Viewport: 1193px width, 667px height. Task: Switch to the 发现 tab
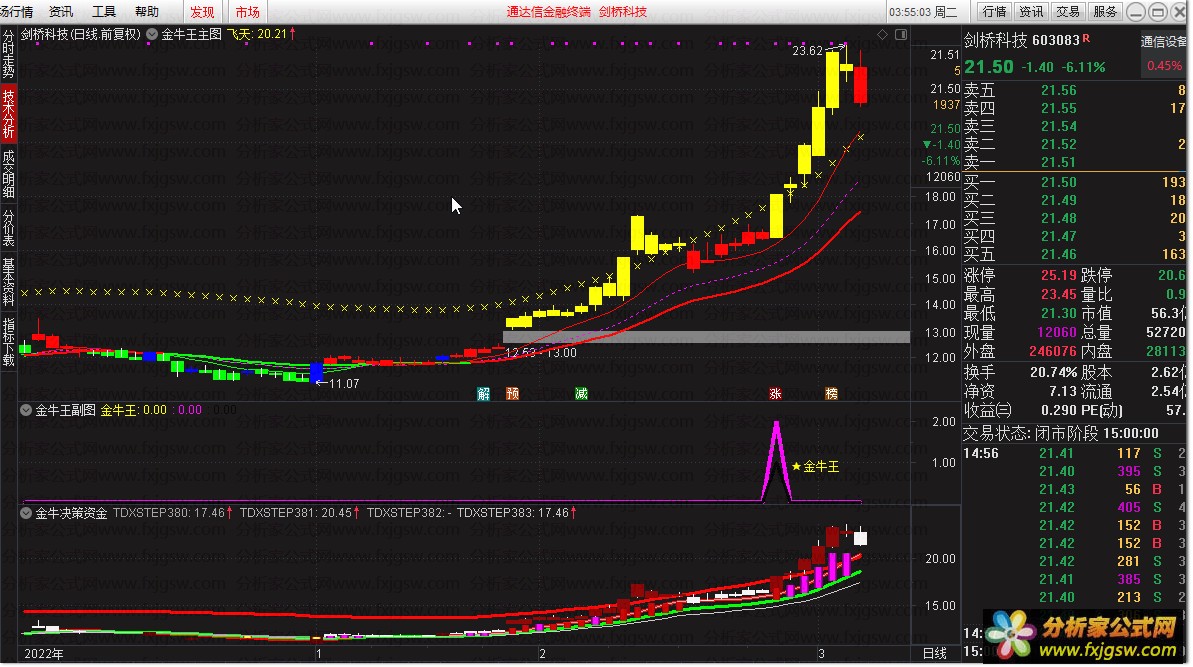click(x=202, y=11)
